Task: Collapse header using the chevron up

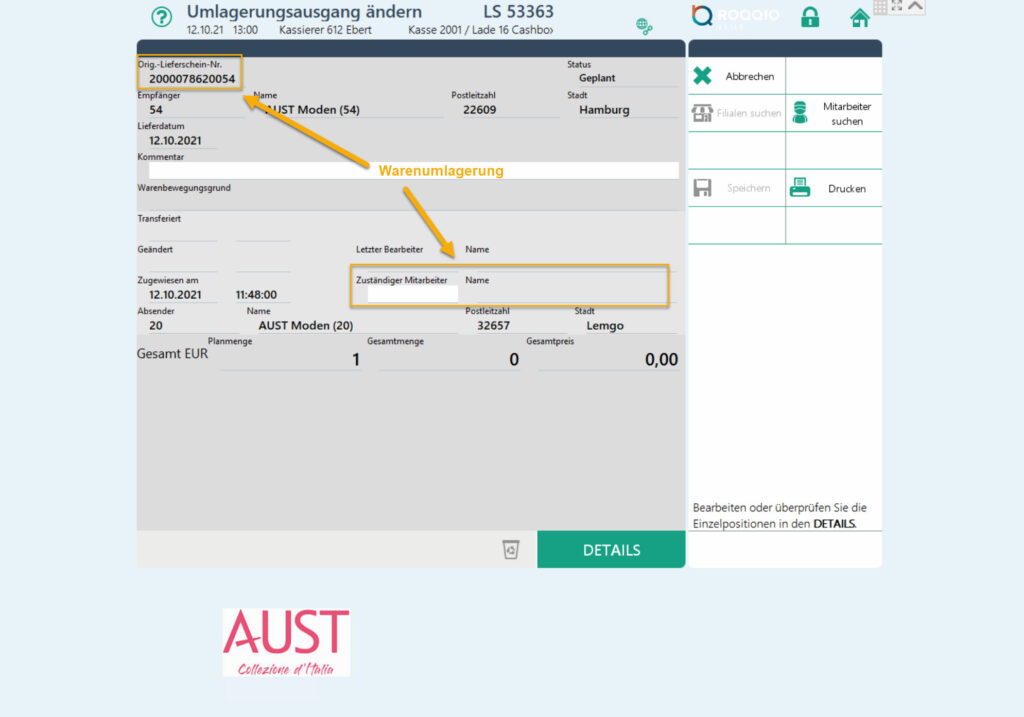Action: click(x=915, y=6)
